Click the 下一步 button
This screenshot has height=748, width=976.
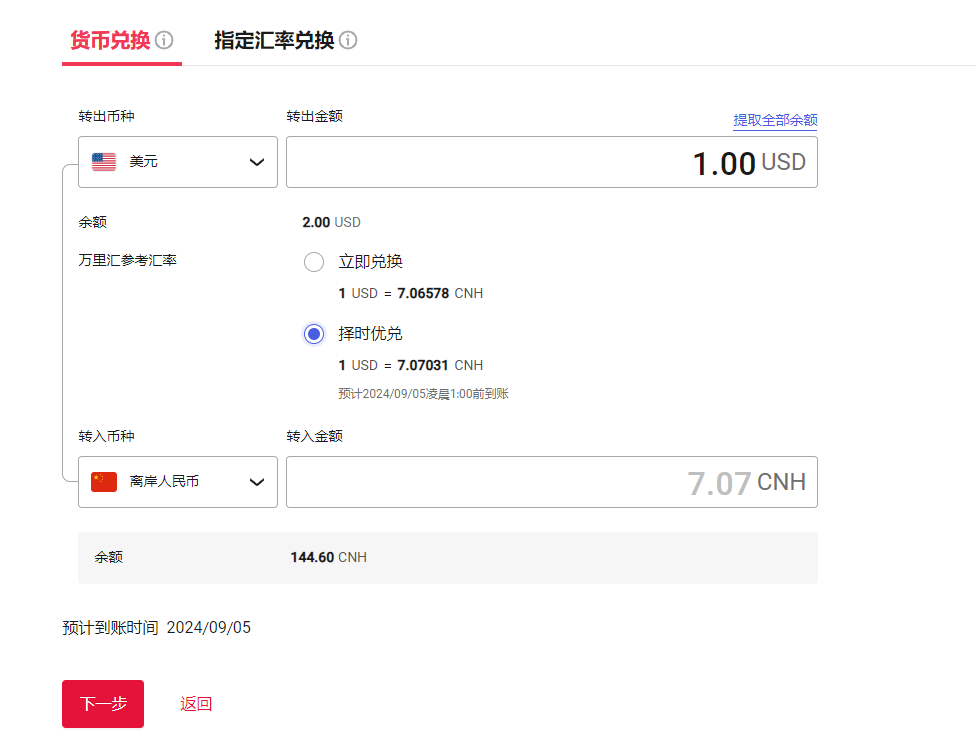coord(102,703)
